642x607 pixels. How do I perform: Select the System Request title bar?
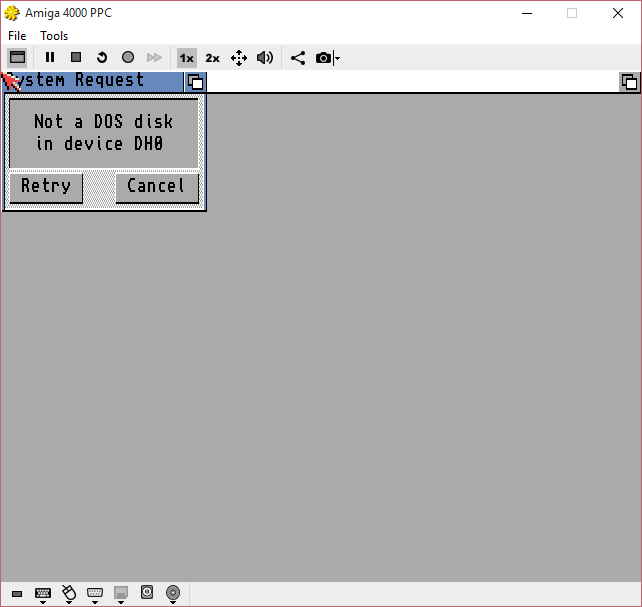click(93, 82)
